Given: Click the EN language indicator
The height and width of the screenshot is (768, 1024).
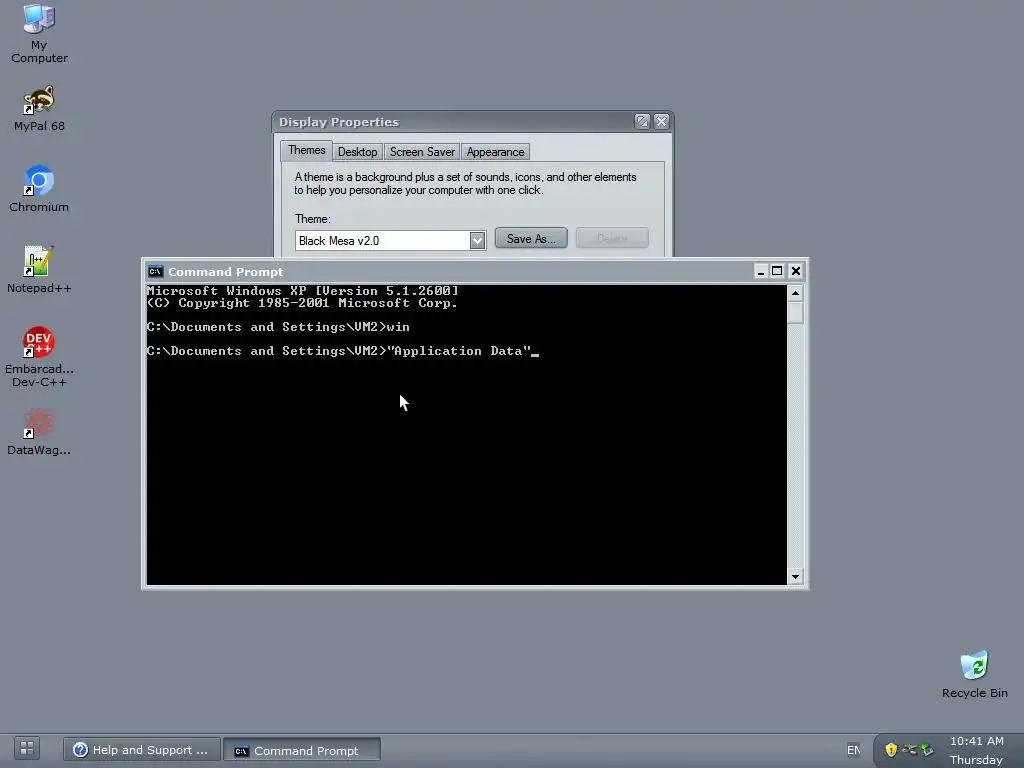Looking at the screenshot, I should coord(854,750).
